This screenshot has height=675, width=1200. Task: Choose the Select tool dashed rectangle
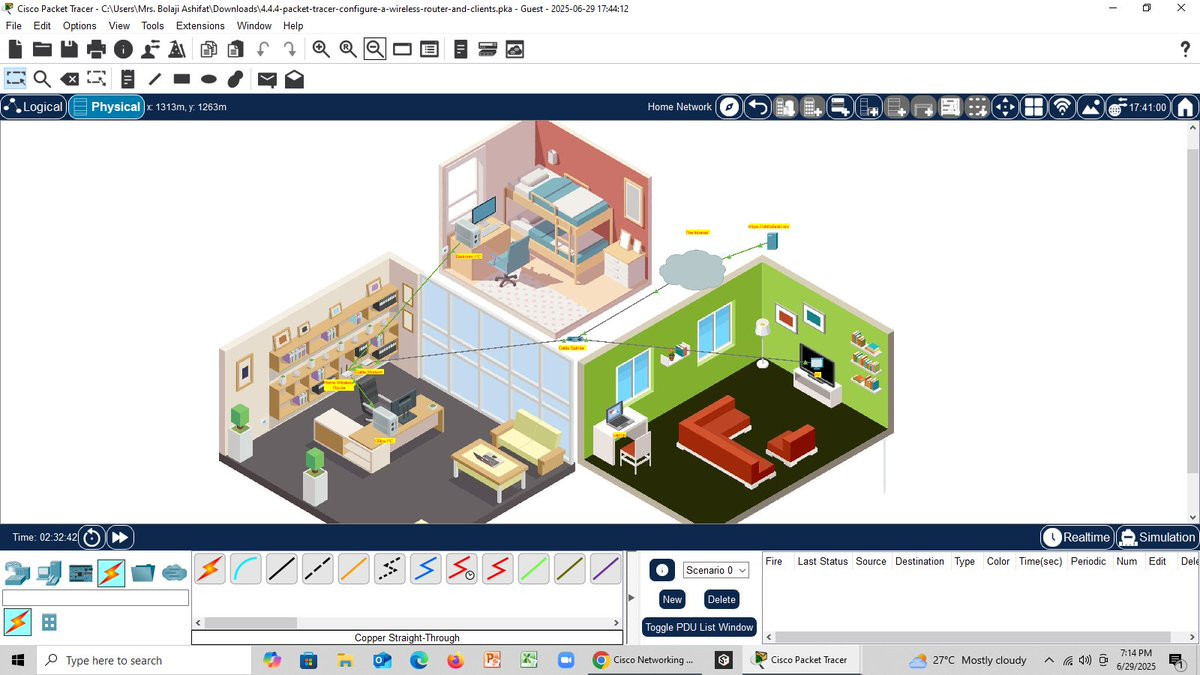15,78
